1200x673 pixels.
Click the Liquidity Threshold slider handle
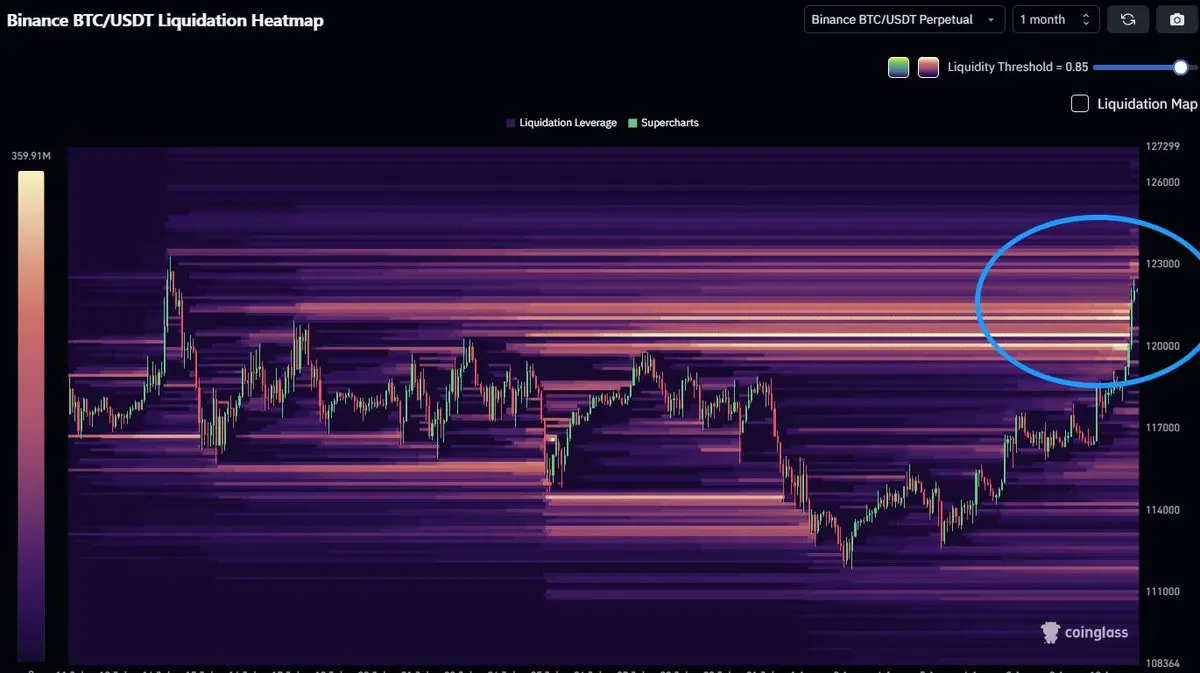(x=1181, y=67)
